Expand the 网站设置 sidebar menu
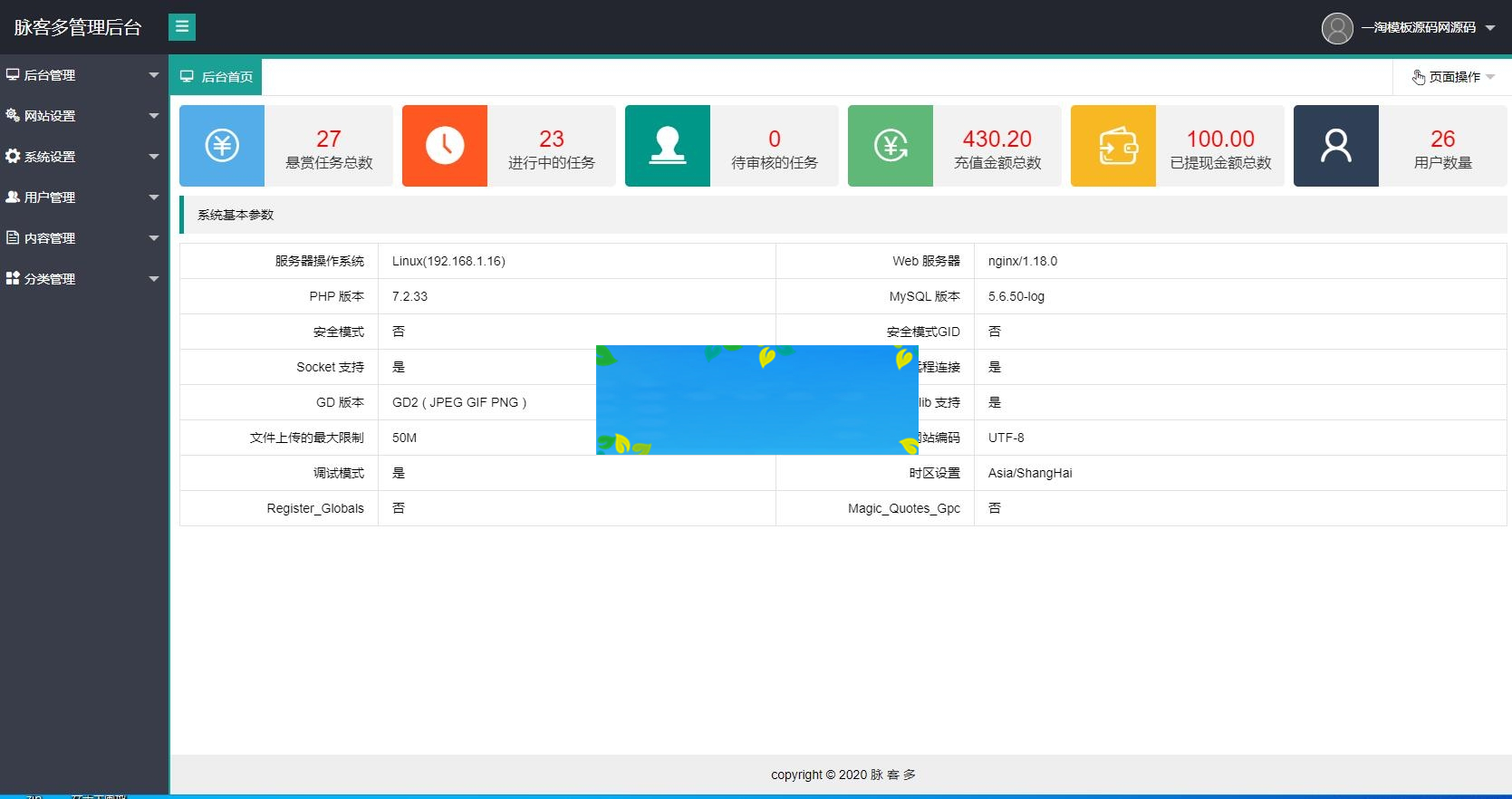The height and width of the screenshot is (799, 1512). [x=82, y=116]
